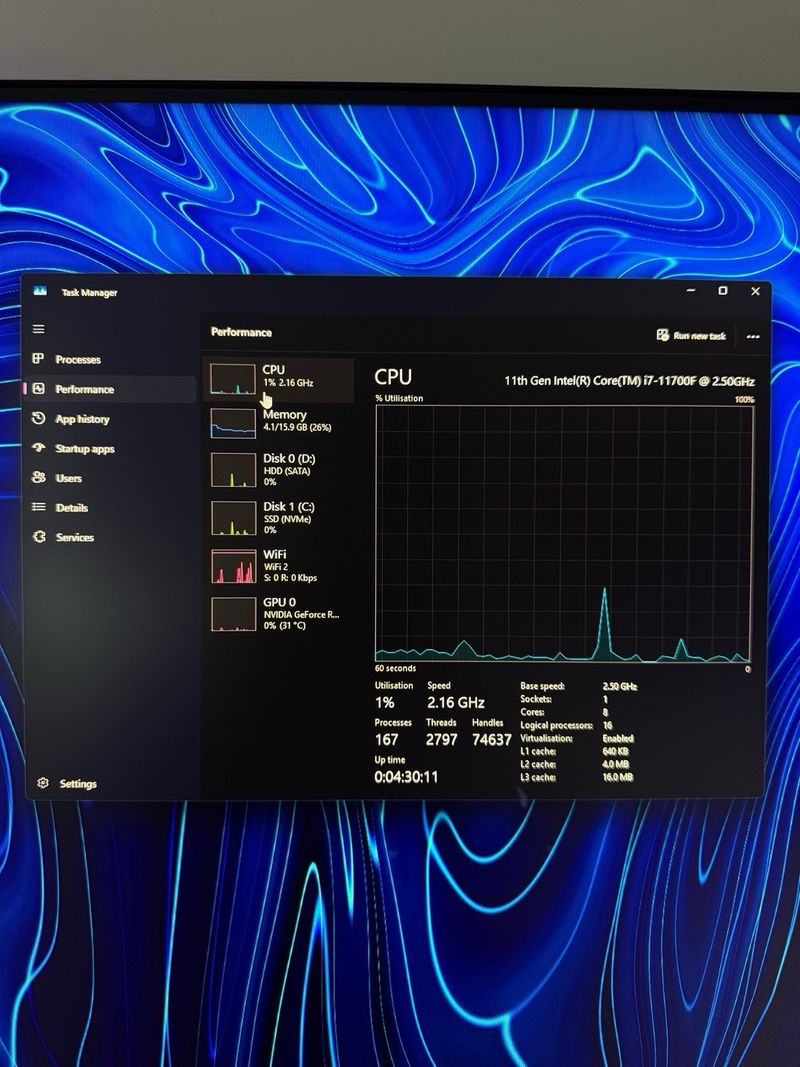Select the GPU 0 mini graph thumbnail
The width and height of the screenshot is (800, 1067).
[x=233, y=614]
